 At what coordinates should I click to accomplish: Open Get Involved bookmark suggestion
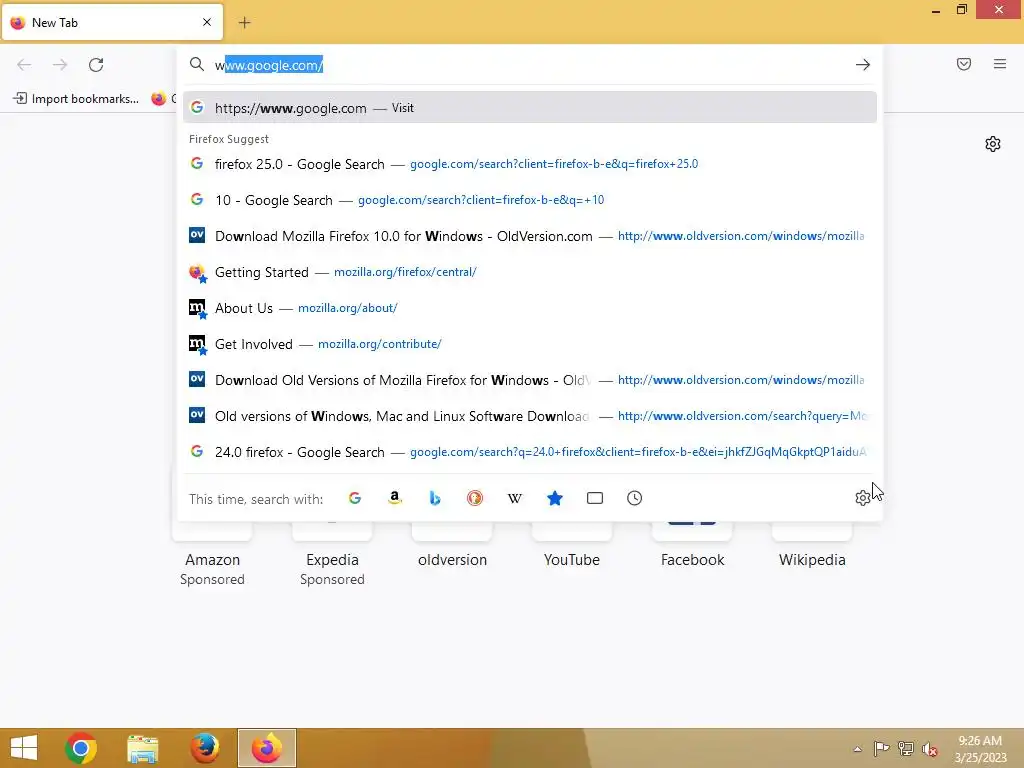530,344
